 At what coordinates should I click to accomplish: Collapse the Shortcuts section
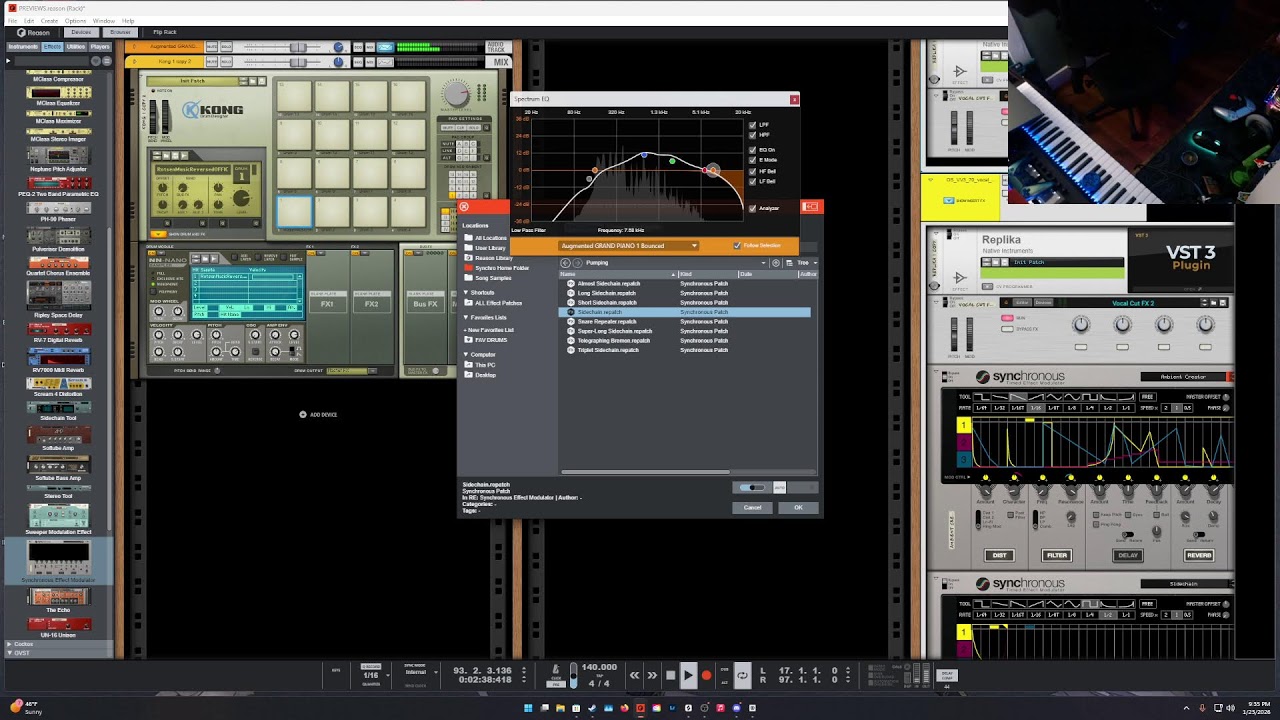point(466,292)
